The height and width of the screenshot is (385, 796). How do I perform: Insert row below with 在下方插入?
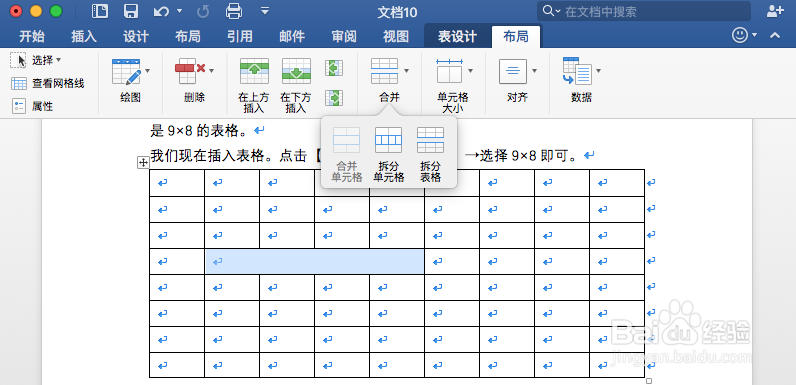296,85
